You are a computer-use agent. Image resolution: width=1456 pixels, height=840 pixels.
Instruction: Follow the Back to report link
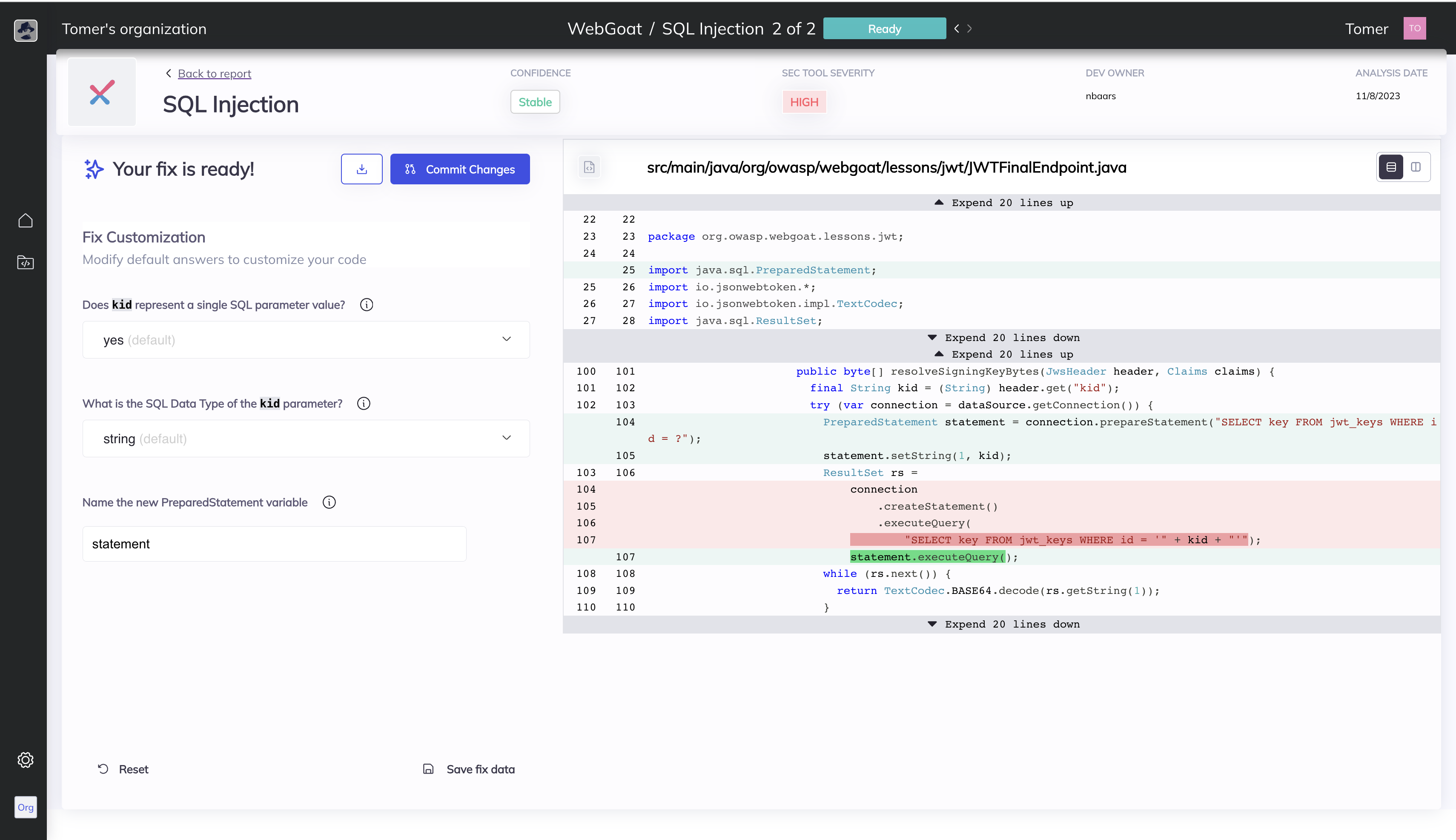click(x=214, y=74)
